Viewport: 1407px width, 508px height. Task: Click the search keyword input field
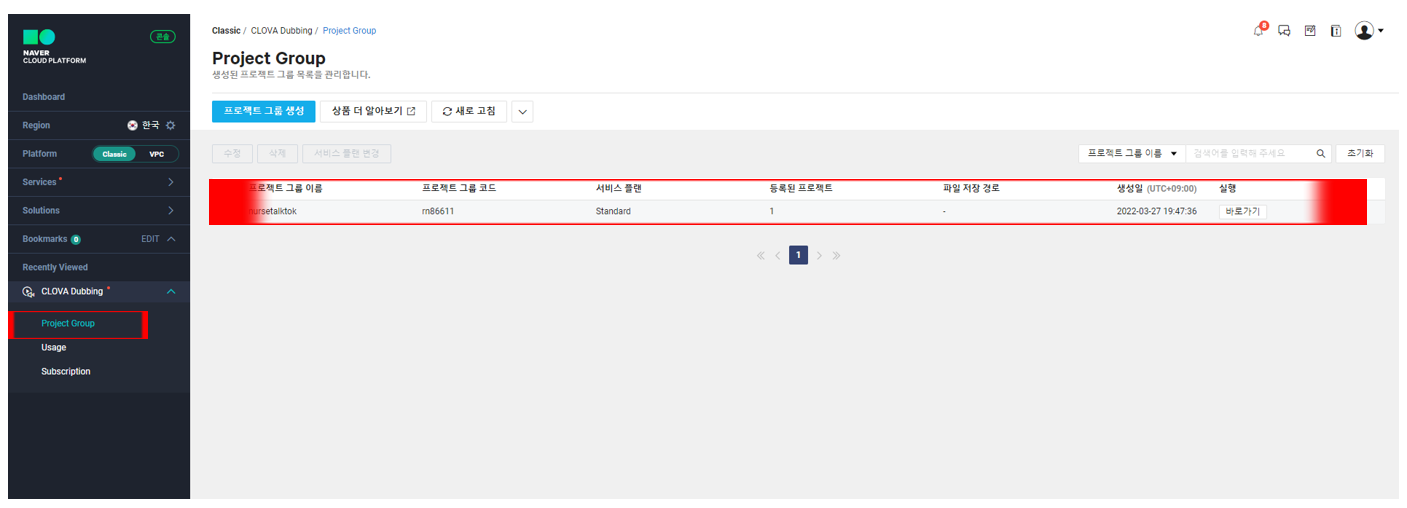(1250, 154)
